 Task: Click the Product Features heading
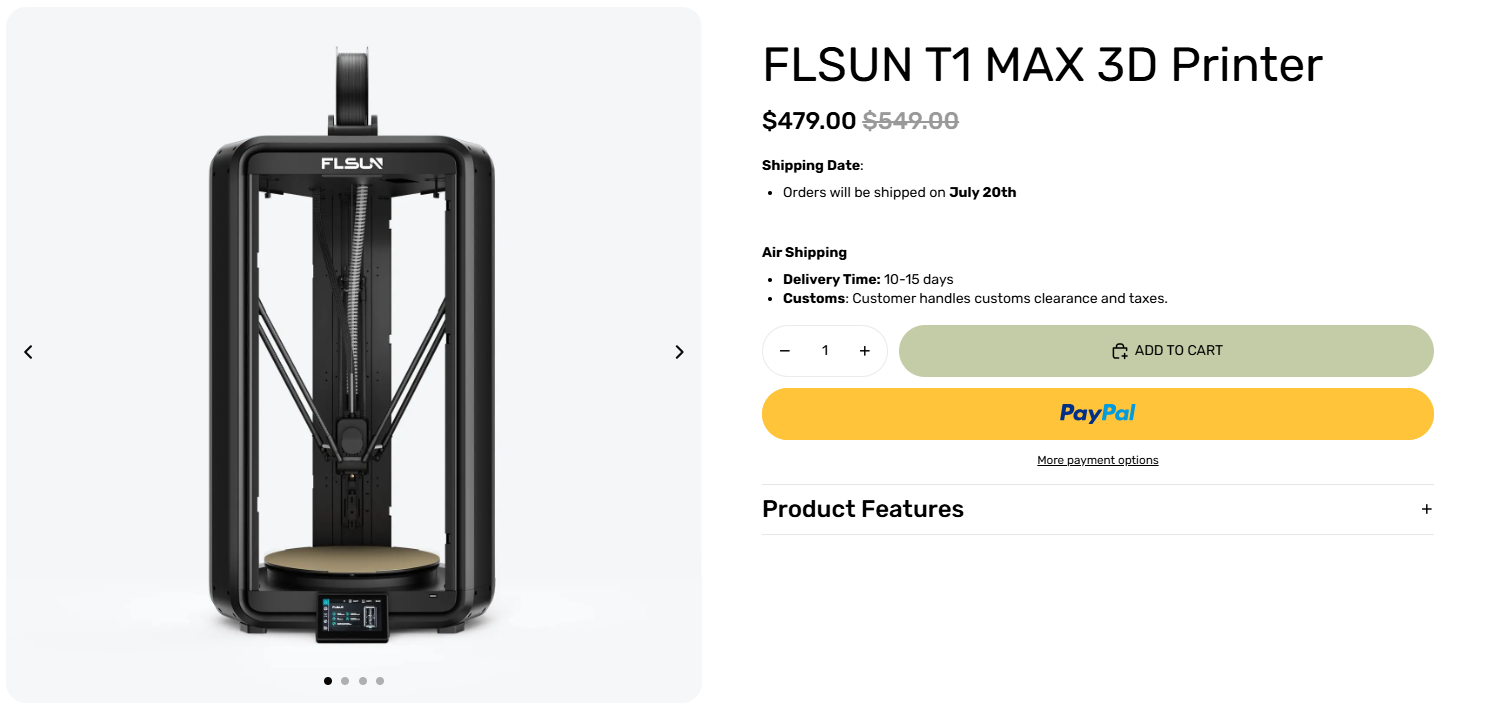(862, 509)
